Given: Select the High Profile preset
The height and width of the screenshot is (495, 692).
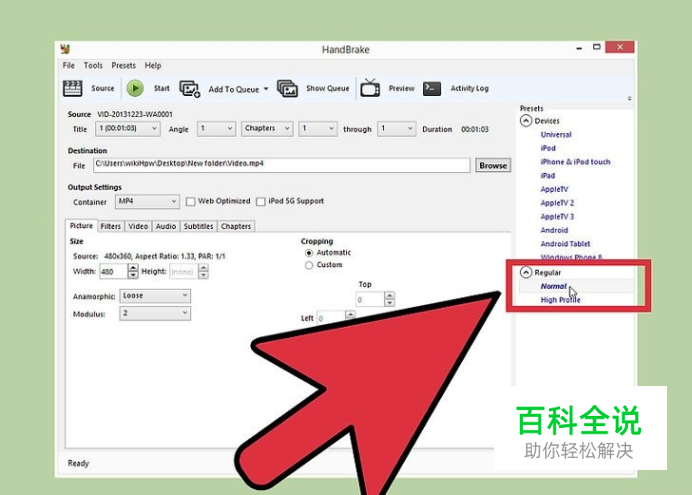Looking at the screenshot, I should tap(560, 300).
